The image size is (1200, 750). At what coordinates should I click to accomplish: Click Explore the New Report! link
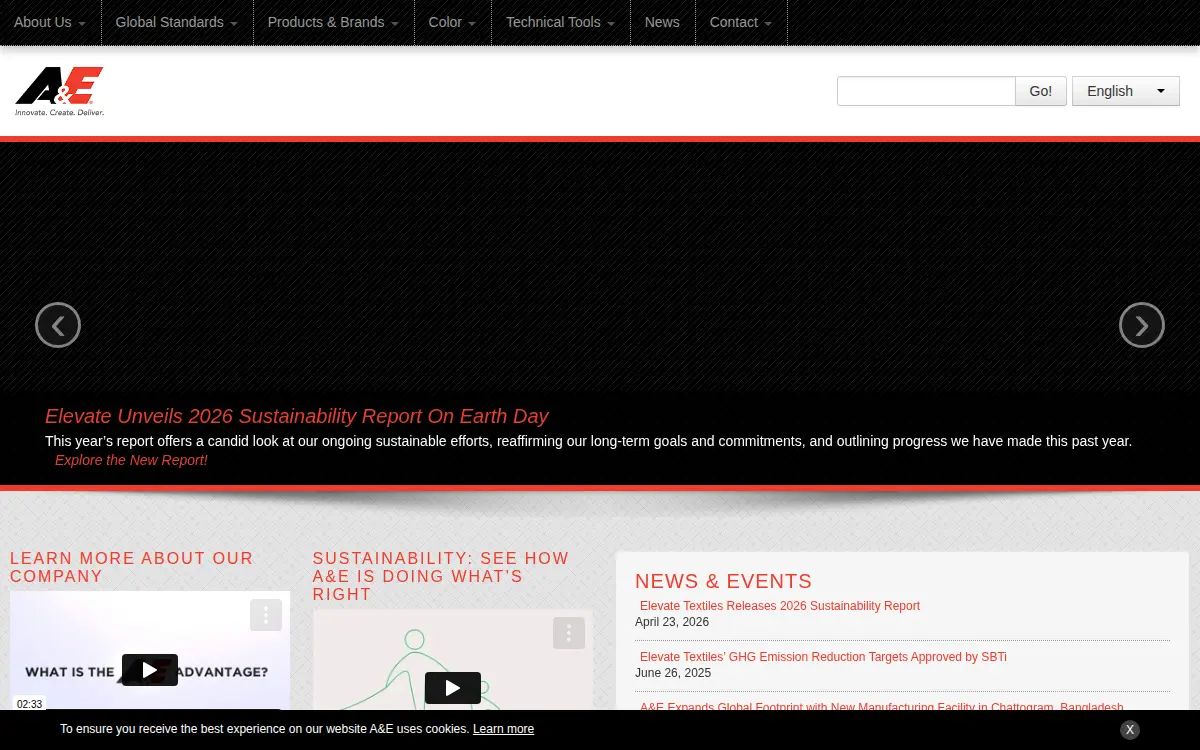click(131, 460)
